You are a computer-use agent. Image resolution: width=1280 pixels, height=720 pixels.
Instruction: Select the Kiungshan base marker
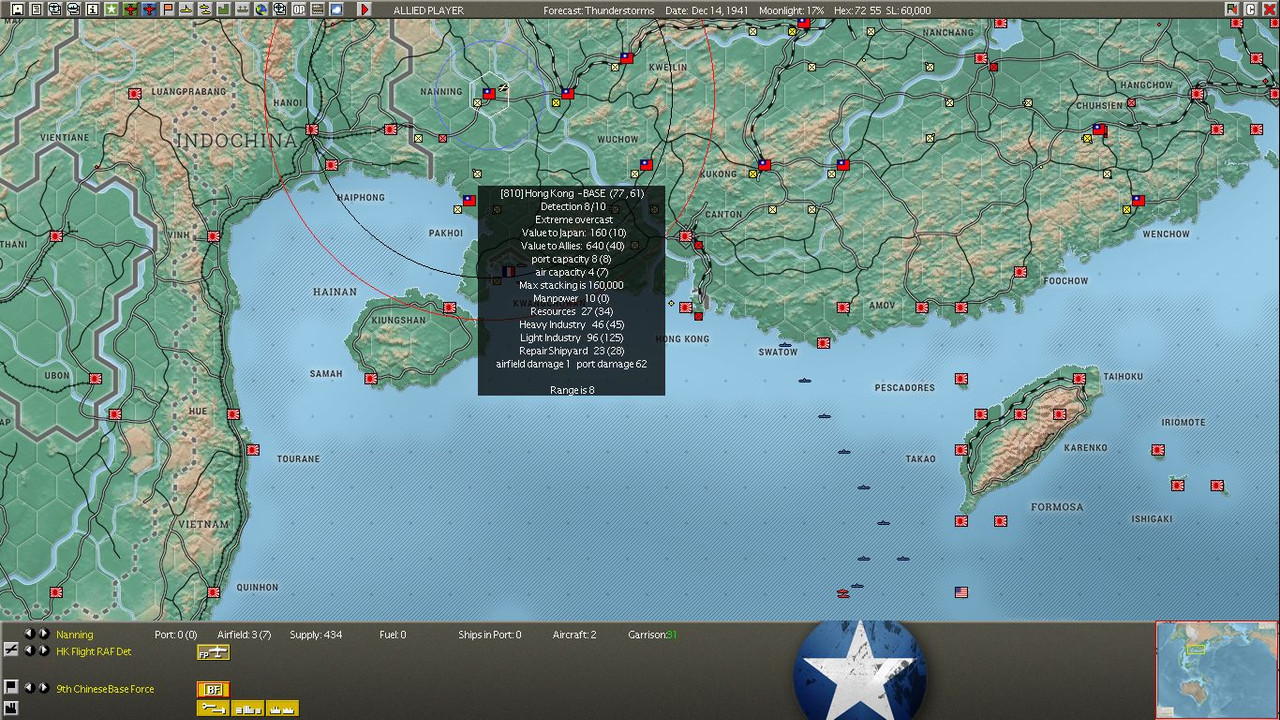450,308
